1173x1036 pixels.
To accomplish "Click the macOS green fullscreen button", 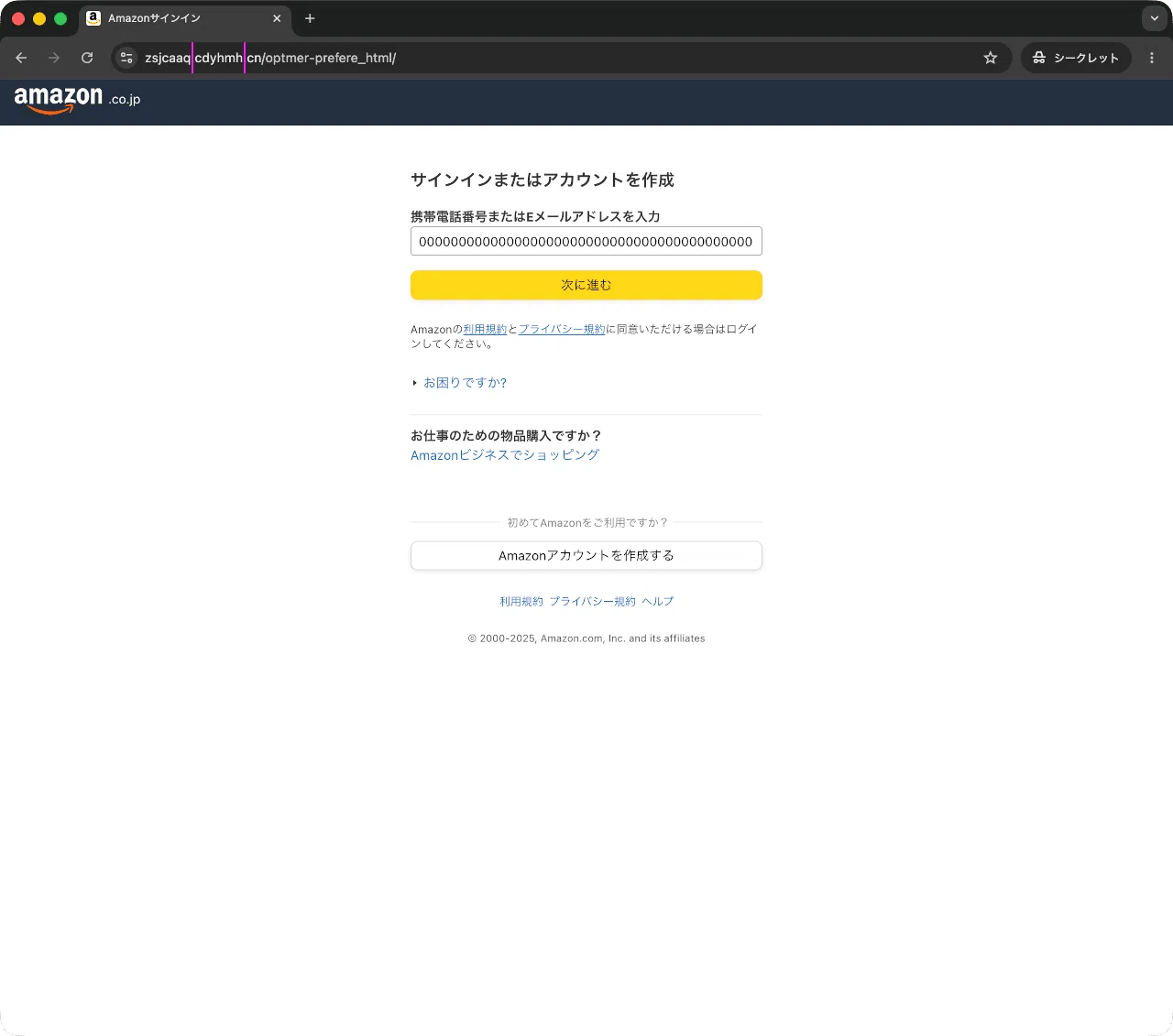I will click(60, 18).
